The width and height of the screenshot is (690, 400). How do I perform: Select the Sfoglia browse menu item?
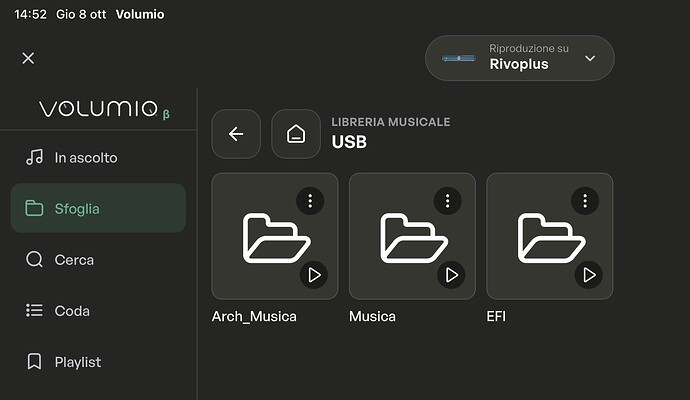[x=98, y=208]
